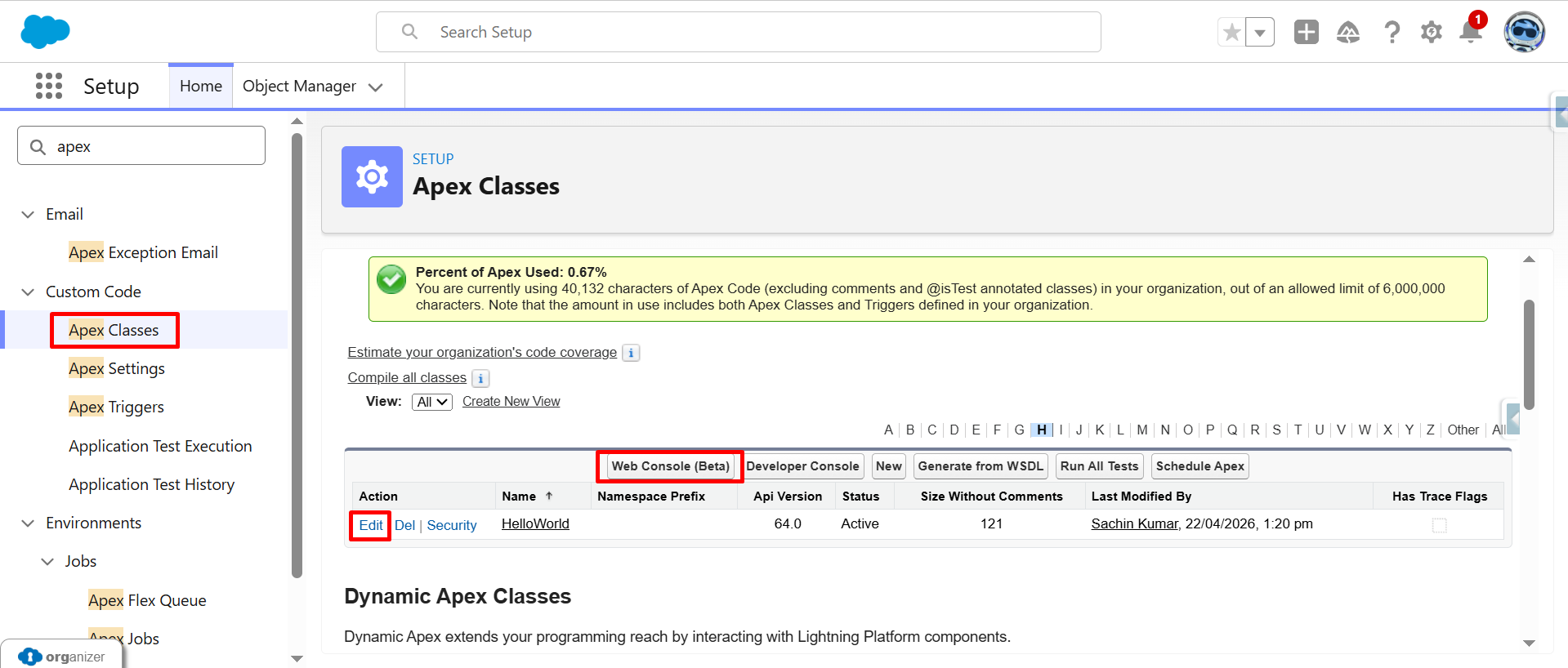Image resolution: width=1568 pixels, height=668 pixels.
Task: Click the Apex Classes setup gear icon
Action: (372, 176)
